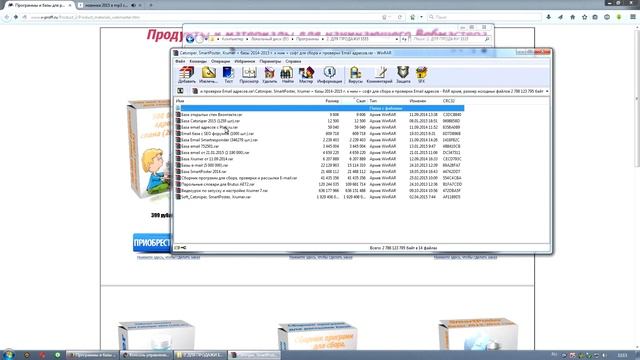This screenshot has height=360, width=640.
Task: Select the highlighted parent folder row
Action: [x=319, y=108]
